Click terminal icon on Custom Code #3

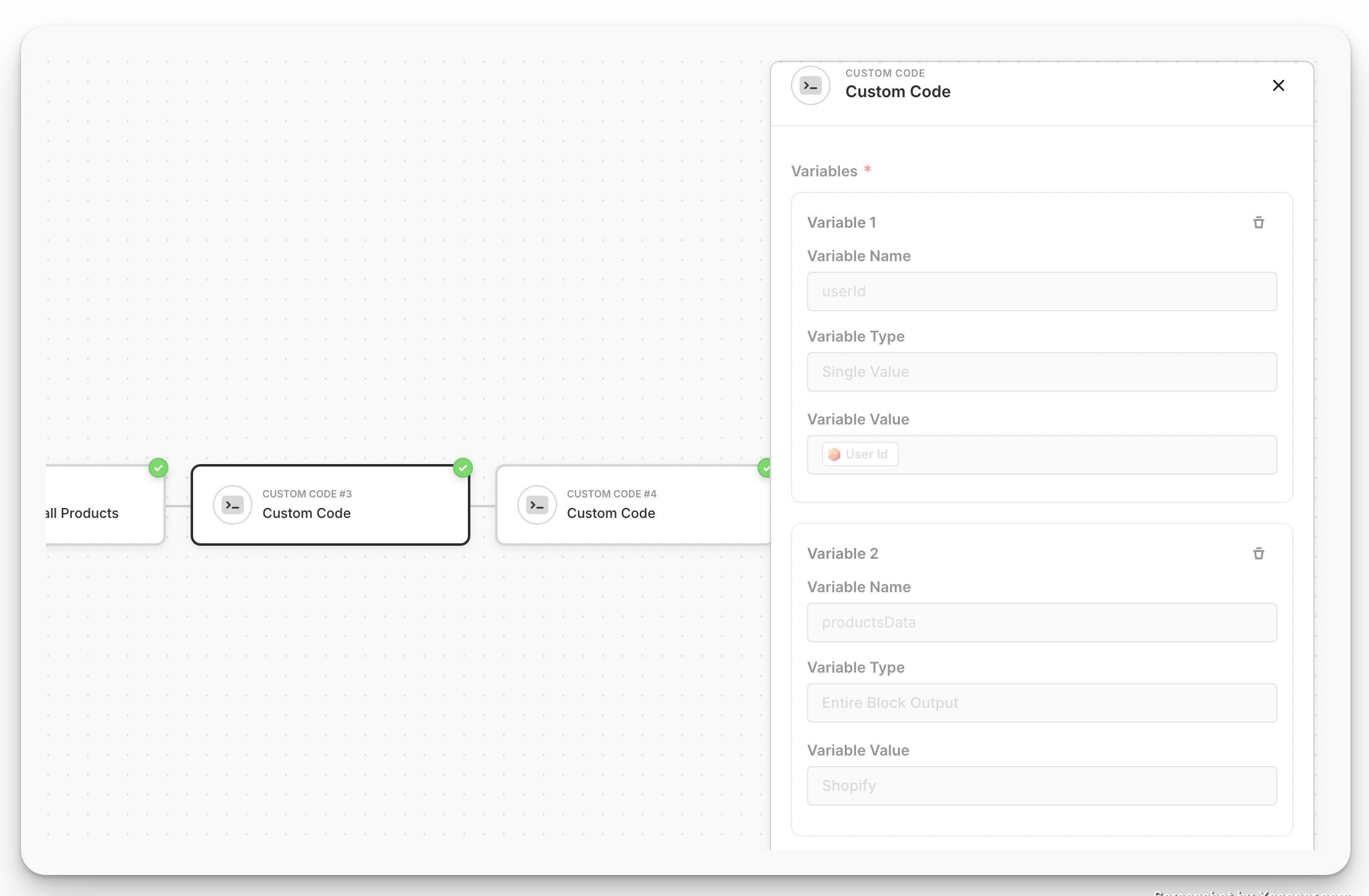pos(232,506)
